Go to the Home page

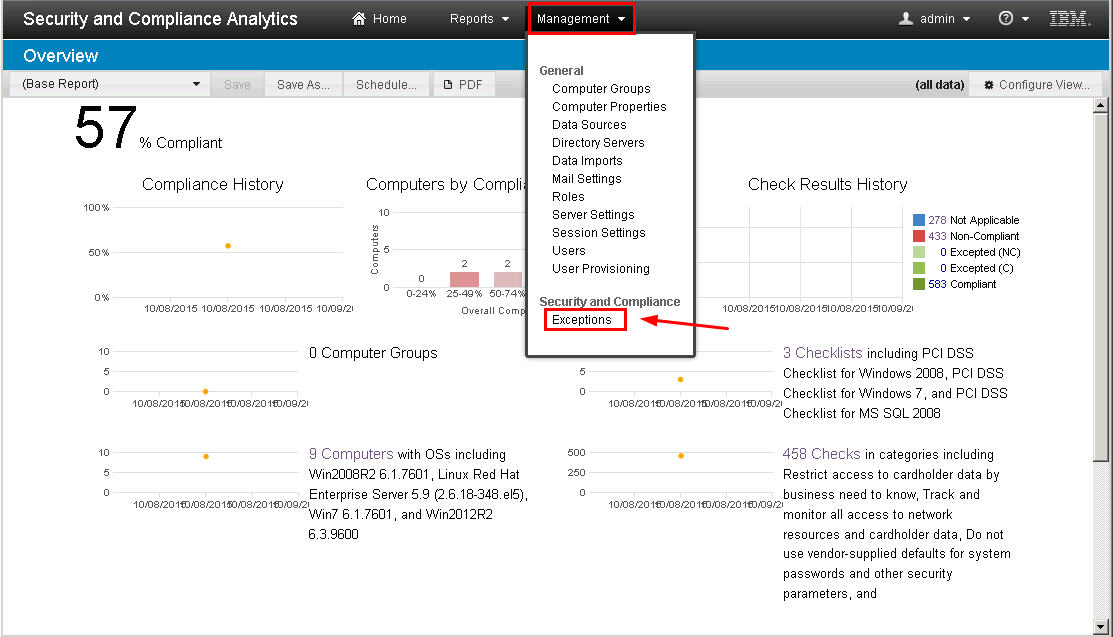click(x=380, y=18)
